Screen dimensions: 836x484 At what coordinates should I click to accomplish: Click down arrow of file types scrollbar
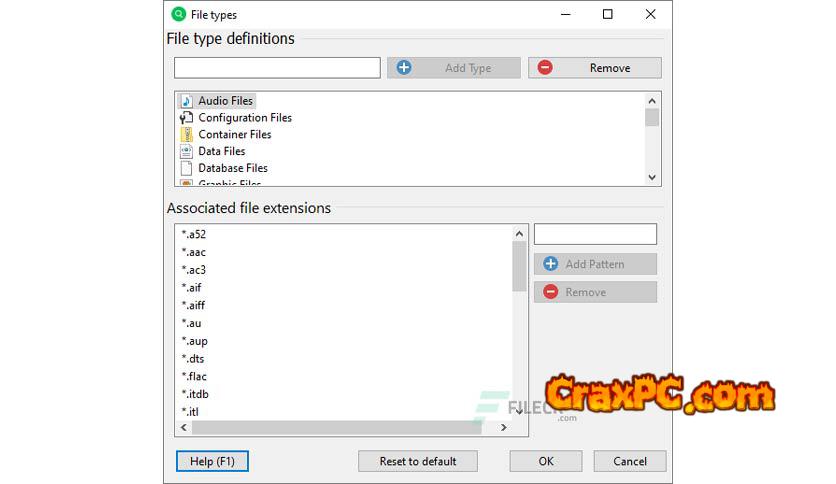coord(652,177)
